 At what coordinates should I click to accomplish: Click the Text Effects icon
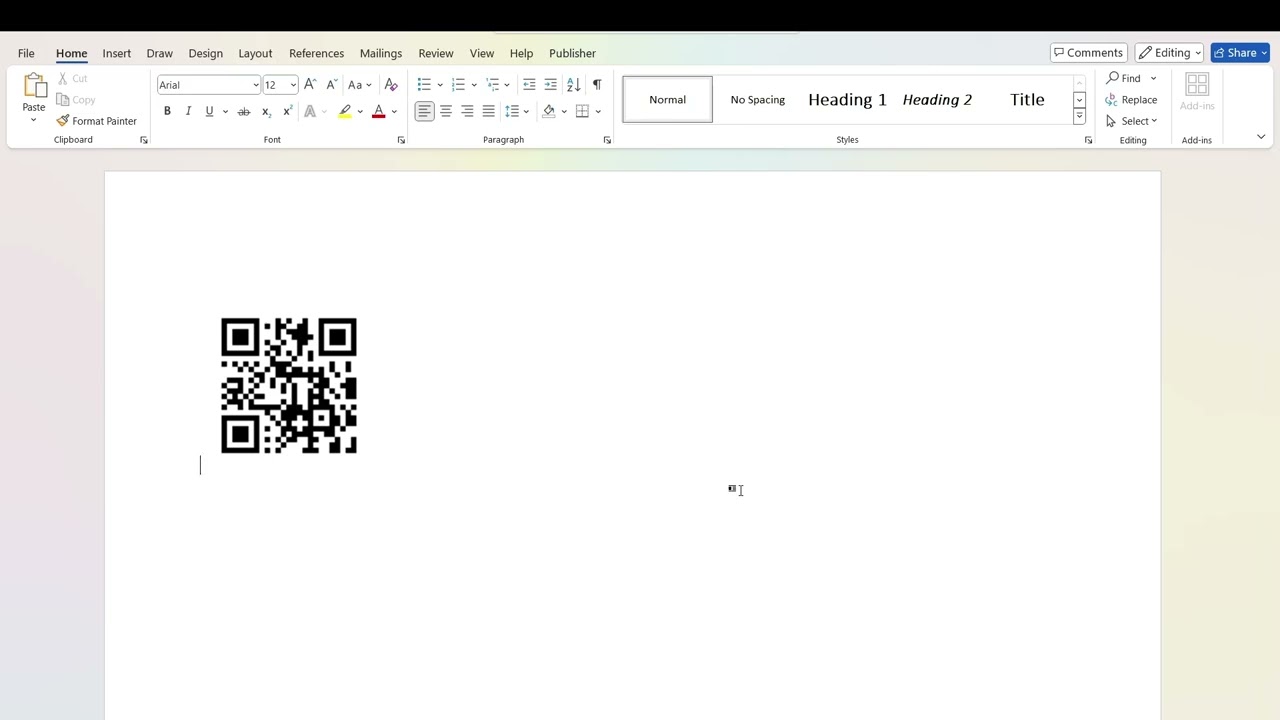310,111
